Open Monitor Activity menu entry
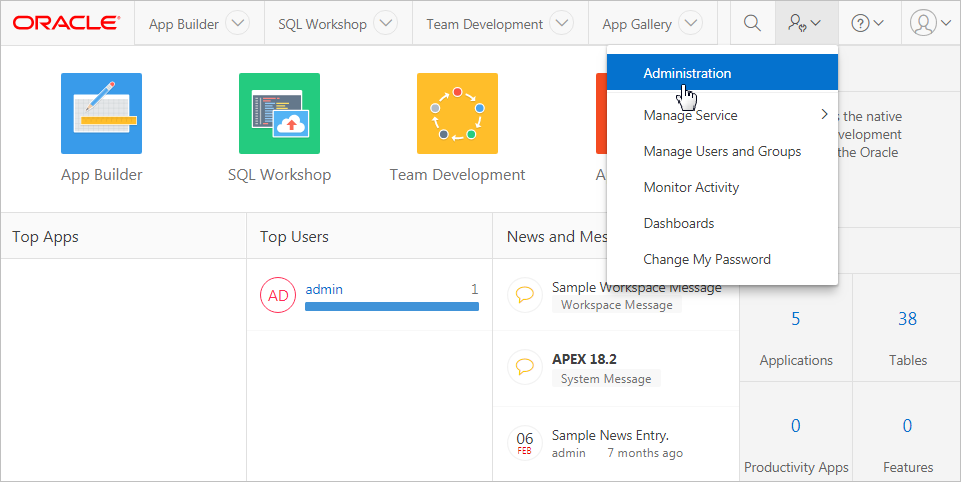Viewport: 961px width, 482px height. 722,187
